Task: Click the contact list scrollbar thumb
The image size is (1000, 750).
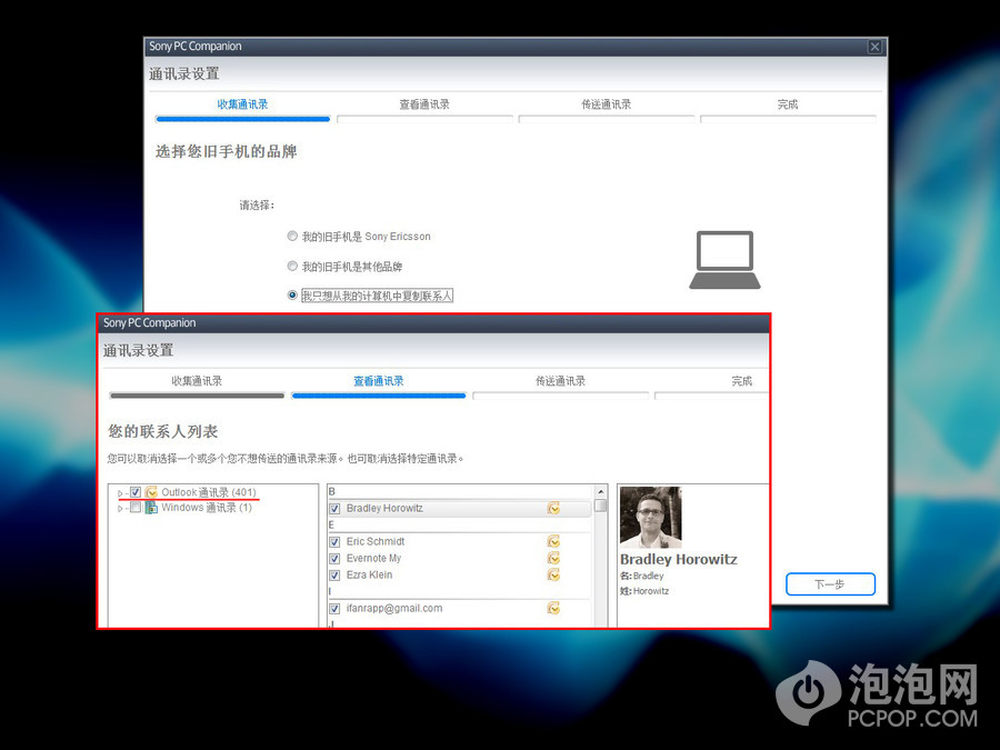Action: click(x=600, y=506)
